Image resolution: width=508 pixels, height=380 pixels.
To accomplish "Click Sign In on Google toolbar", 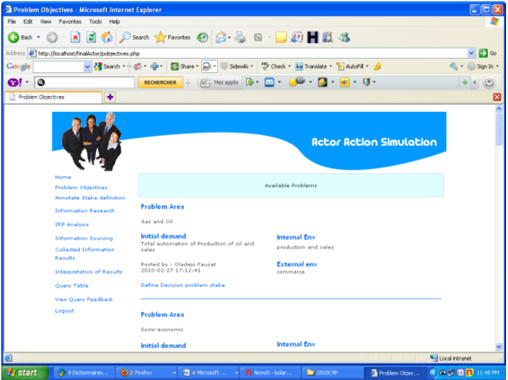I will [481, 66].
